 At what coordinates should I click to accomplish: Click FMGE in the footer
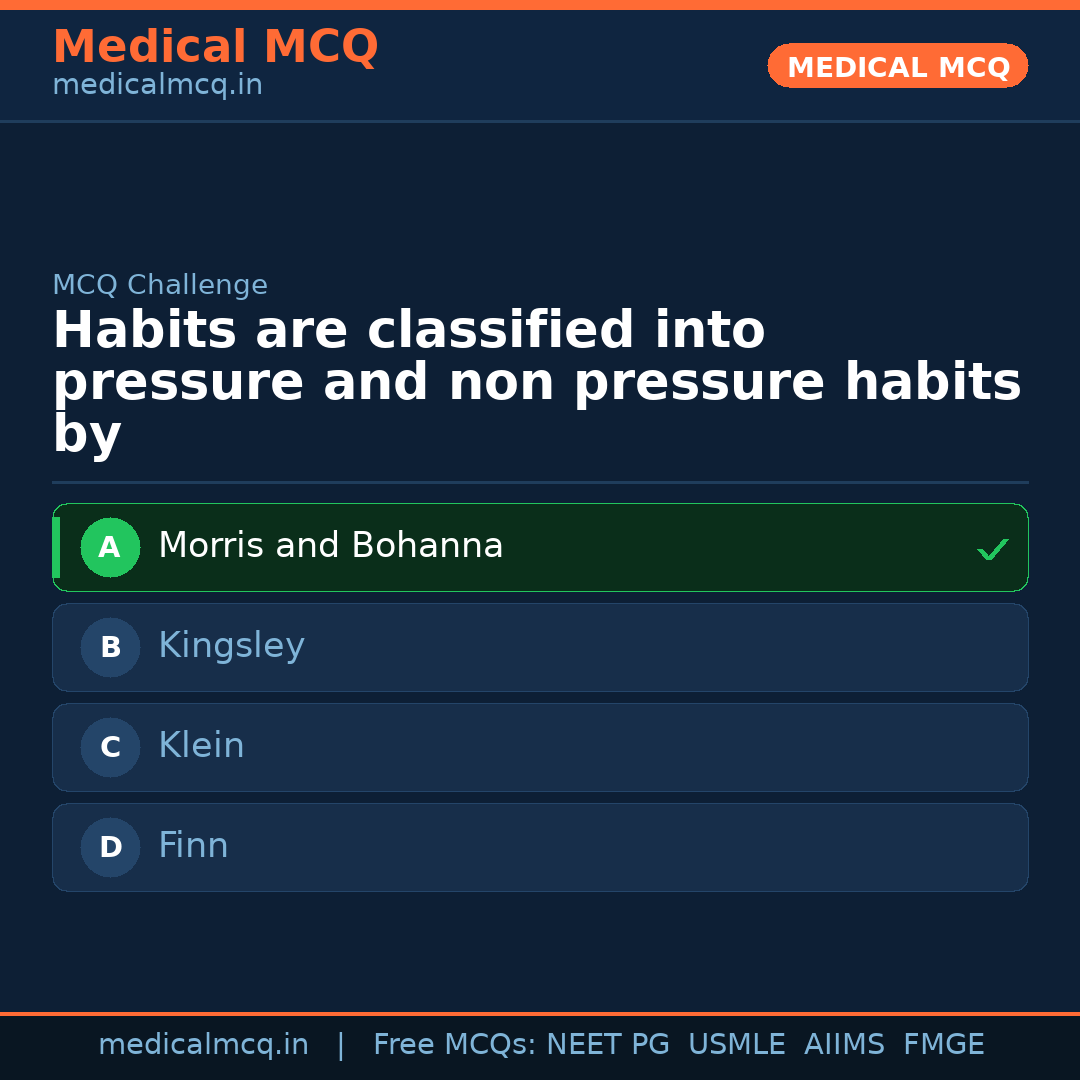(x=943, y=1045)
